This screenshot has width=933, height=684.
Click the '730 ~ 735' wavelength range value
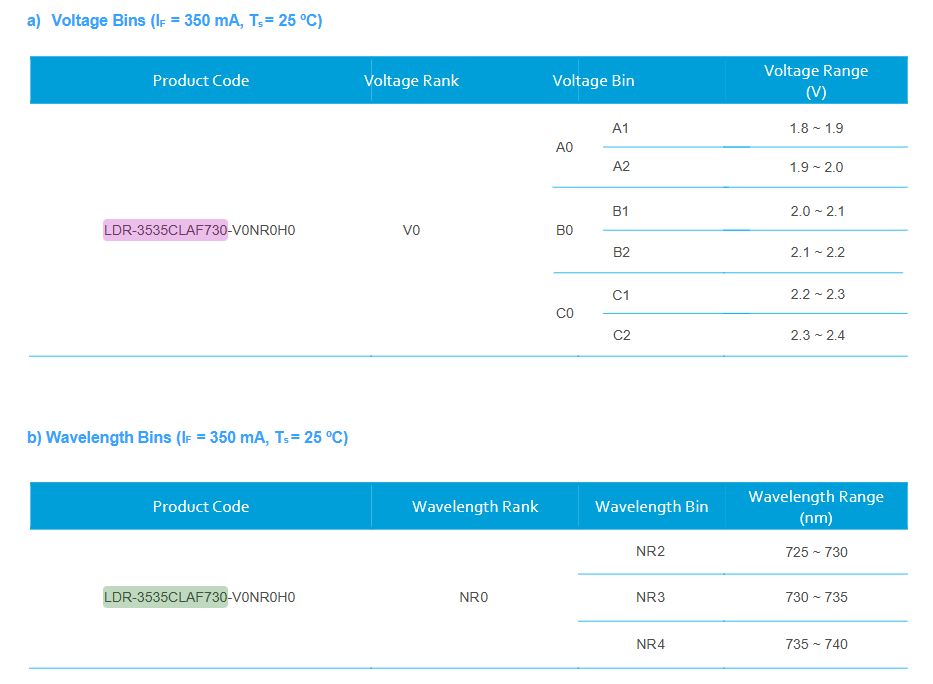(816, 597)
